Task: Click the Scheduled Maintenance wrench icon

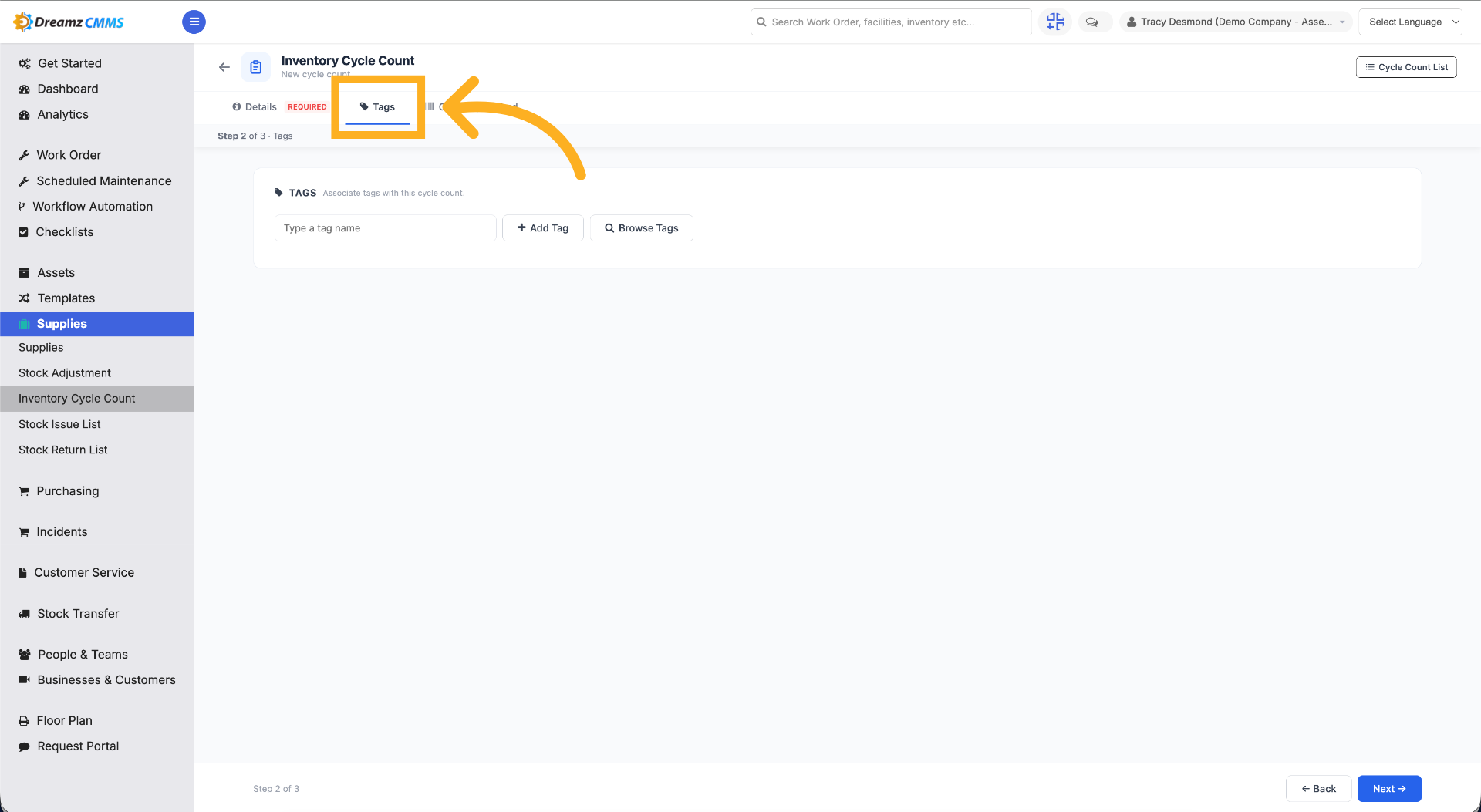Action: [x=24, y=181]
